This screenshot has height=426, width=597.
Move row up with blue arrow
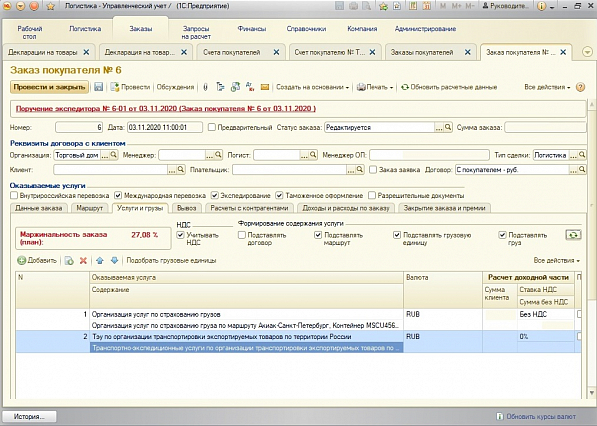(100, 261)
